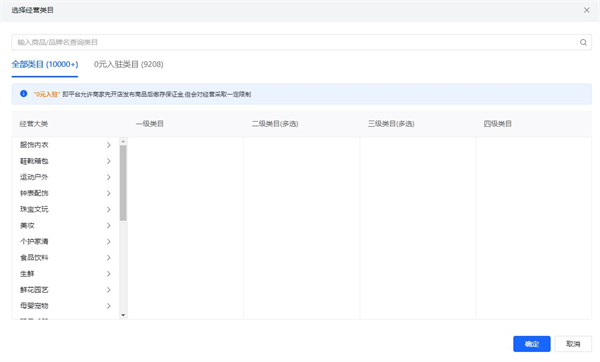Select the 美妆 category
This screenshot has height=362, width=600.
tap(65, 225)
